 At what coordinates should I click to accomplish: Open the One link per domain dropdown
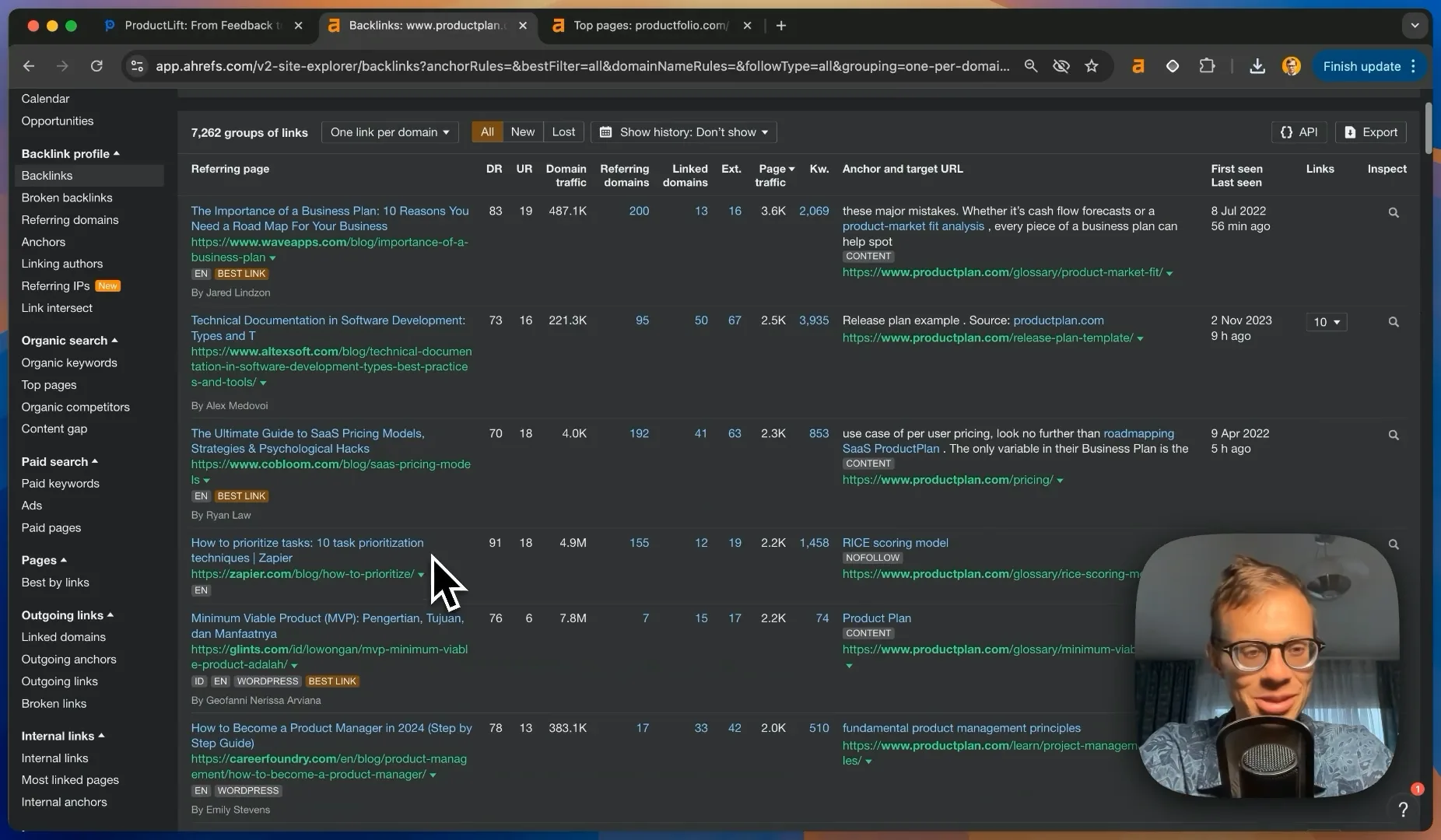[x=390, y=132]
